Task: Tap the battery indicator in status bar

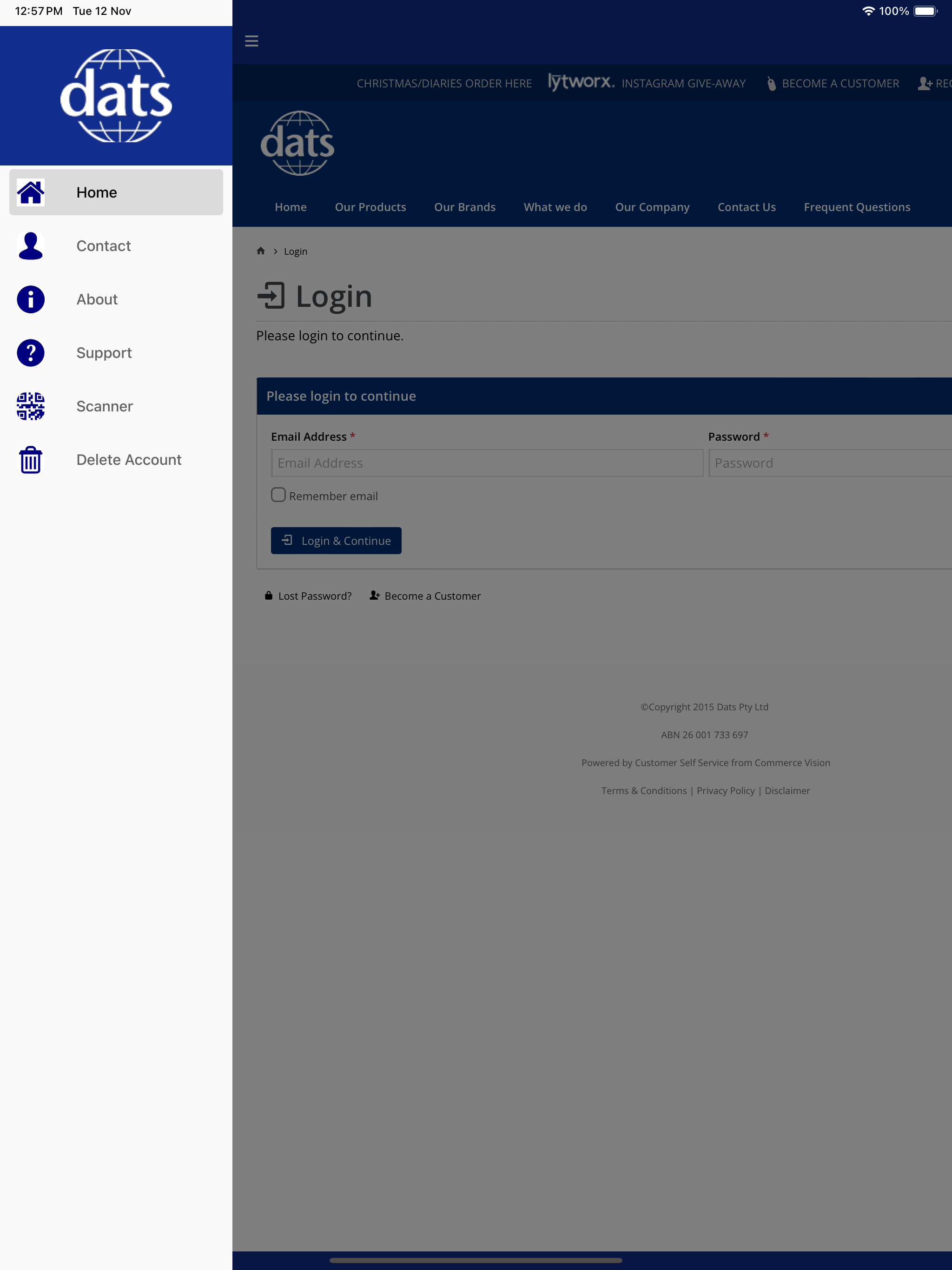Action: (925, 11)
